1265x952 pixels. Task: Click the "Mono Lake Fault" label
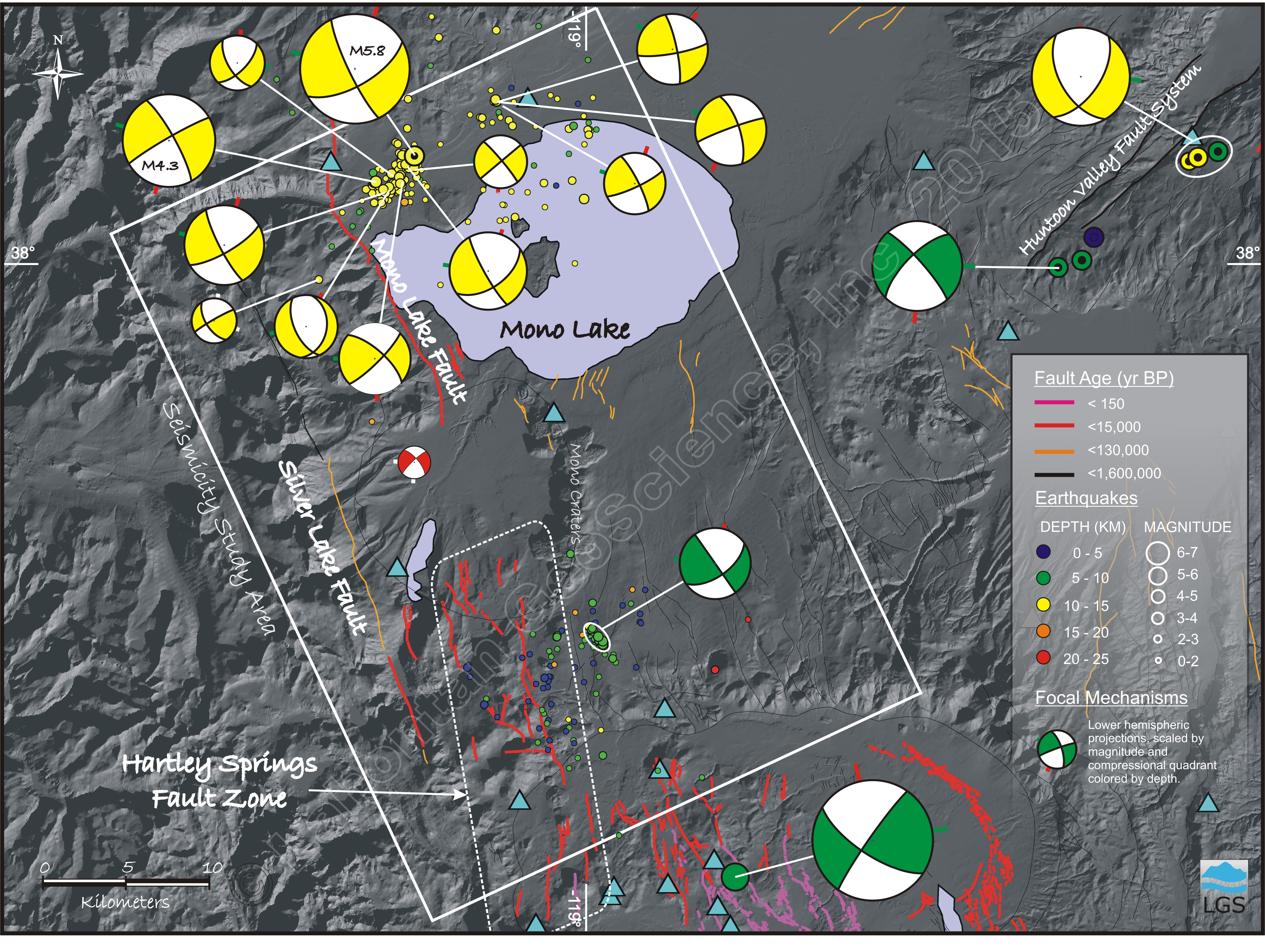tap(419, 321)
